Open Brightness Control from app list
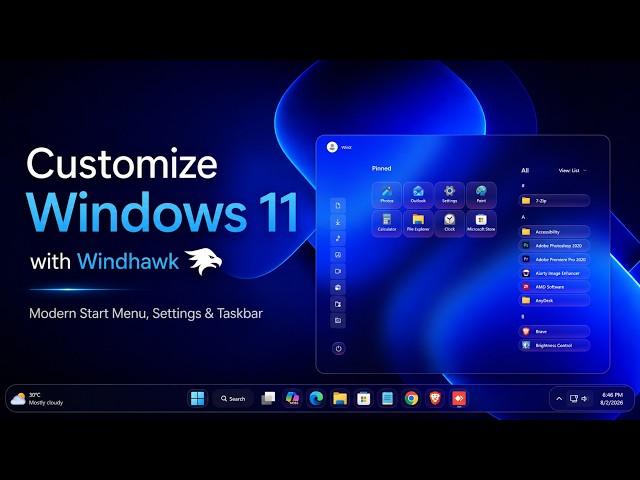The width and height of the screenshot is (640, 480). (x=554, y=345)
